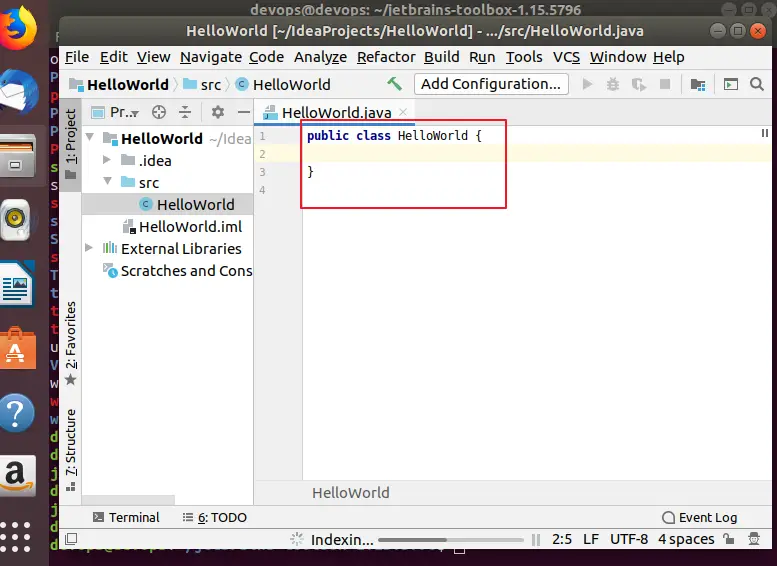Open Ubuntu Software orange bag icon

(x=18, y=348)
